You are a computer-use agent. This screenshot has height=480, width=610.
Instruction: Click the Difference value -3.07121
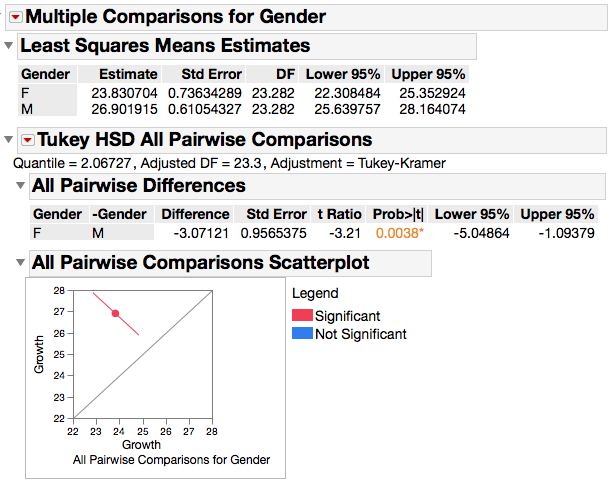(x=203, y=232)
